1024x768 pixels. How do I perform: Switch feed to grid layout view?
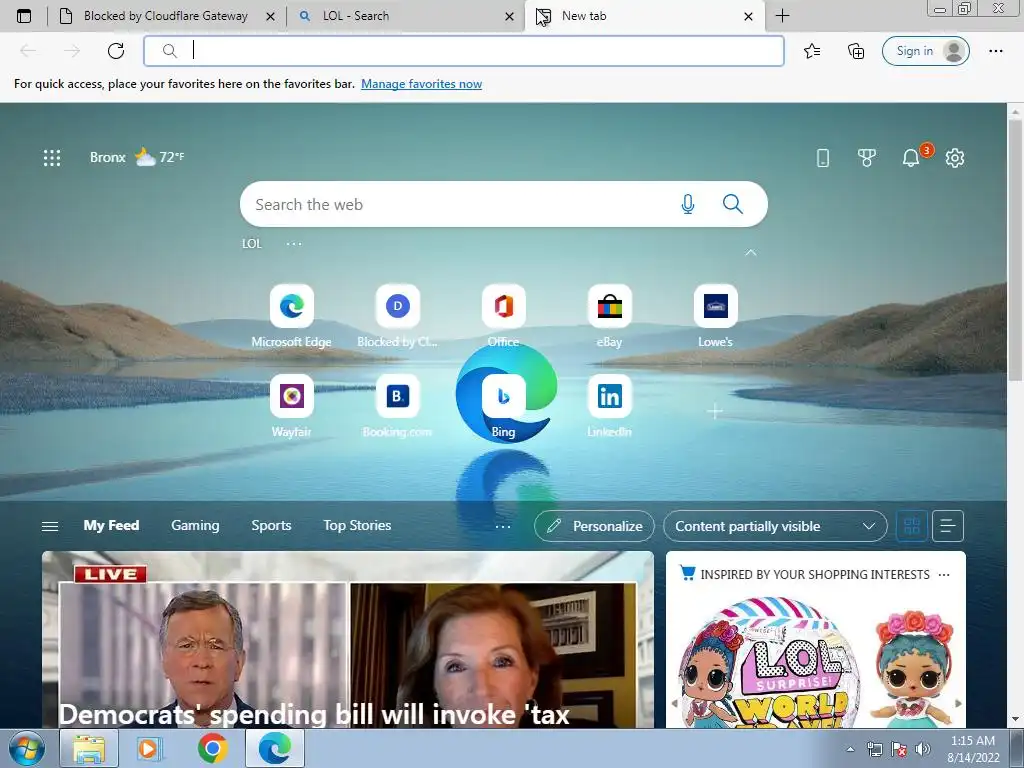[x=912, y=526]
